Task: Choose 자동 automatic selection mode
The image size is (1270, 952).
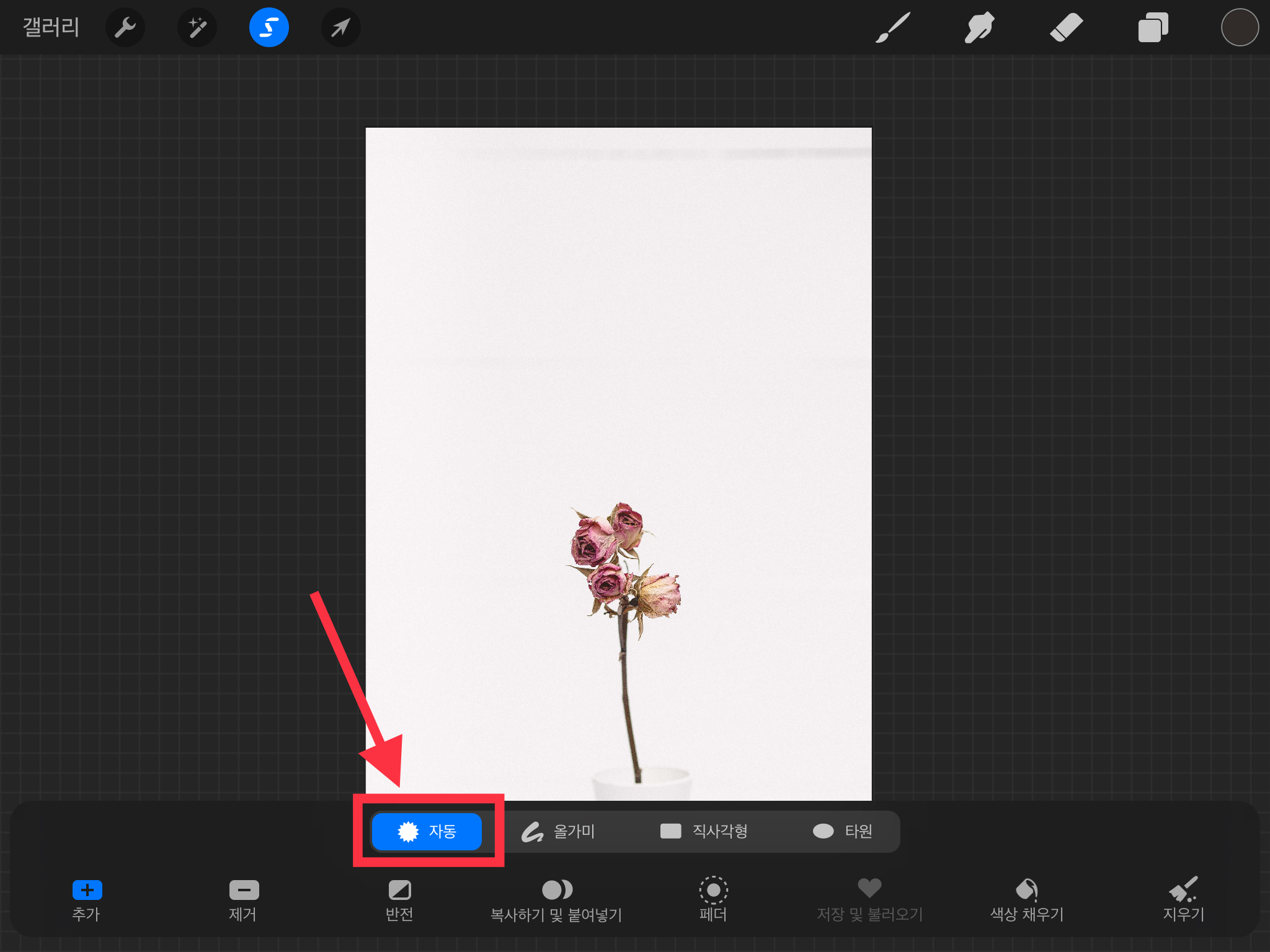Action: 427,831
